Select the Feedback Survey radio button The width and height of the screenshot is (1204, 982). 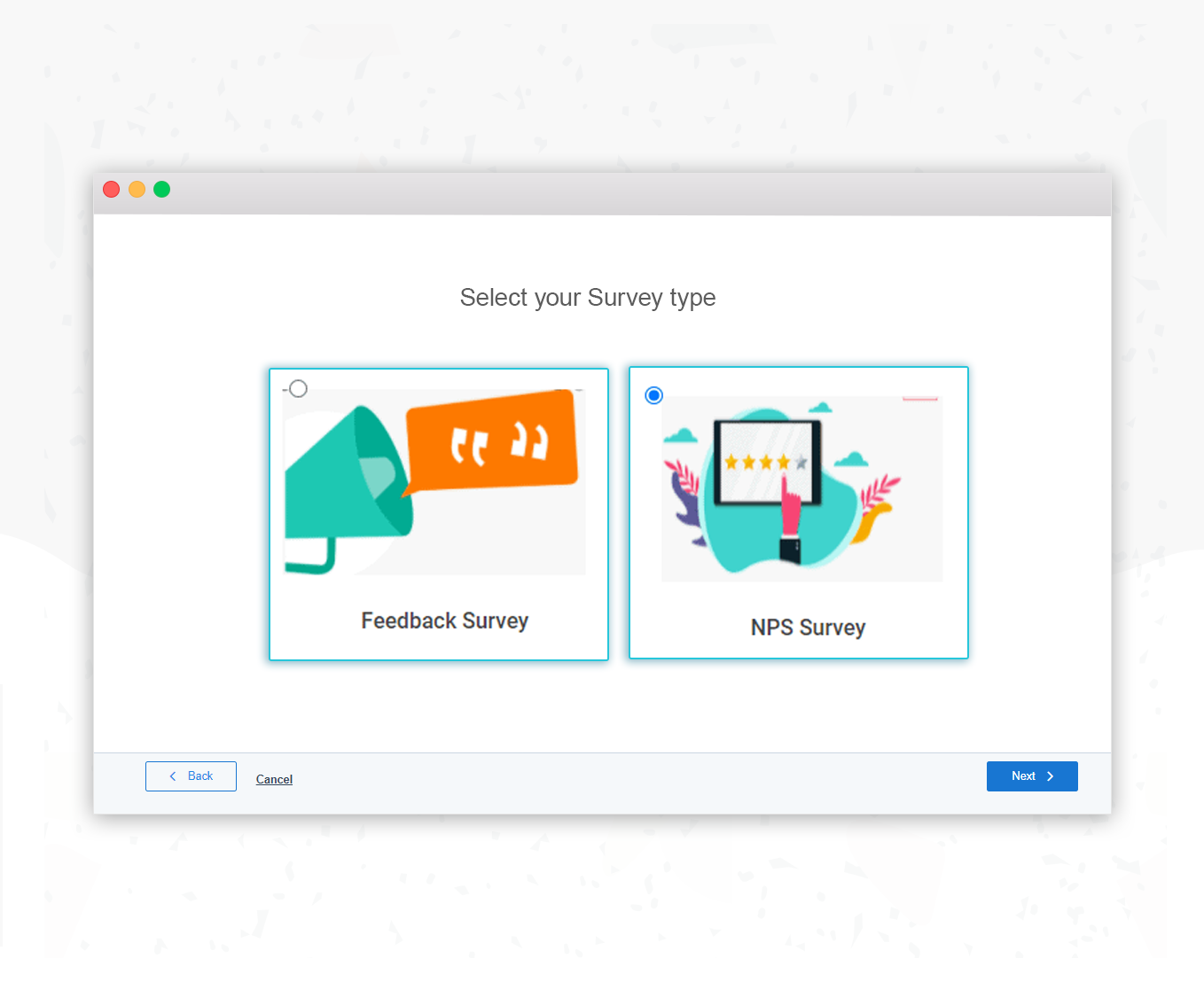pyautogui.click(x=298, y=389)
